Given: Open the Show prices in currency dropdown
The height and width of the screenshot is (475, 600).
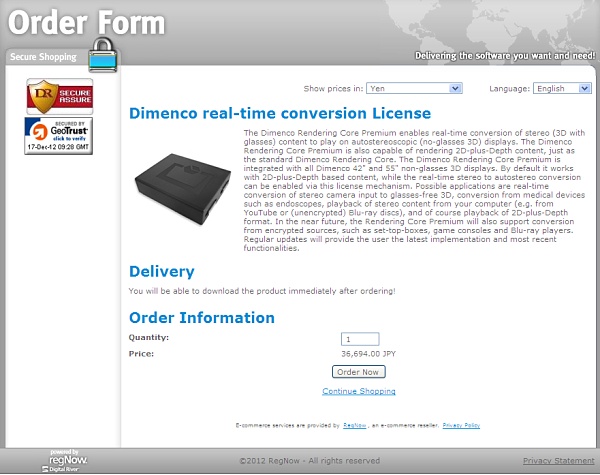Looking at the screenshot, I should (414, 88).
